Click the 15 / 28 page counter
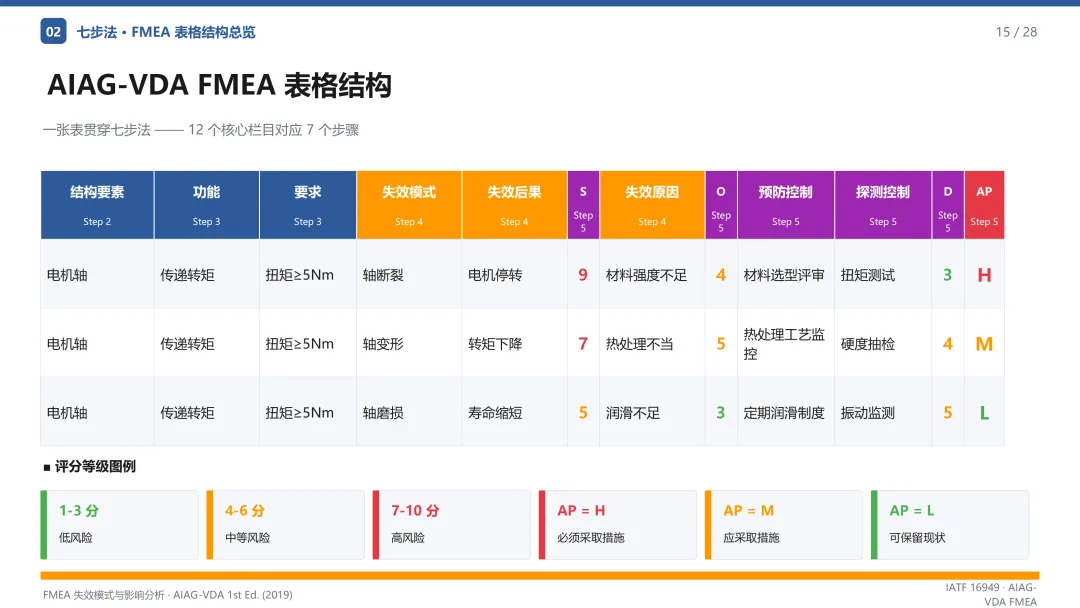This screenshot has width=1080, height=608. (1016, 32)
